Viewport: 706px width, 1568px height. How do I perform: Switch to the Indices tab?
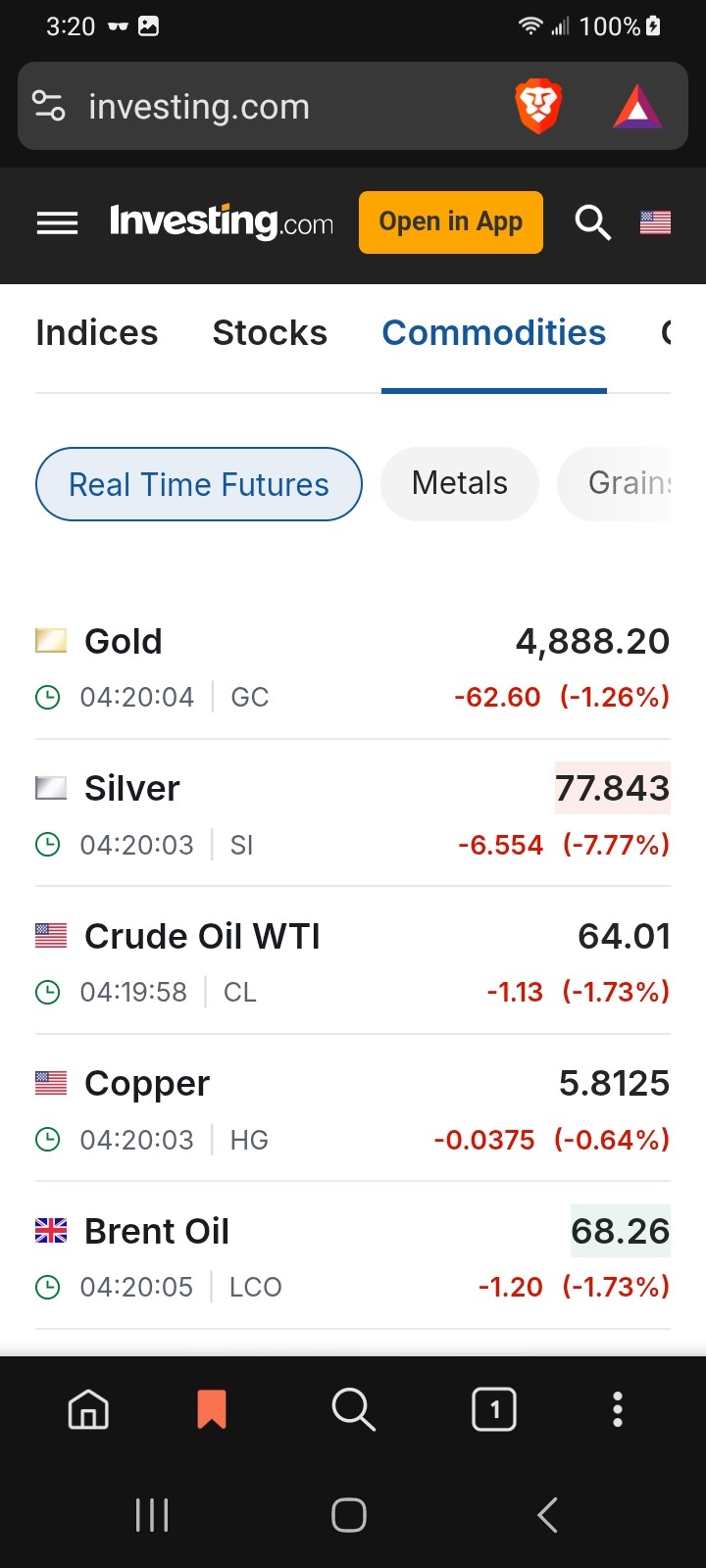click(x=96, y=333)
